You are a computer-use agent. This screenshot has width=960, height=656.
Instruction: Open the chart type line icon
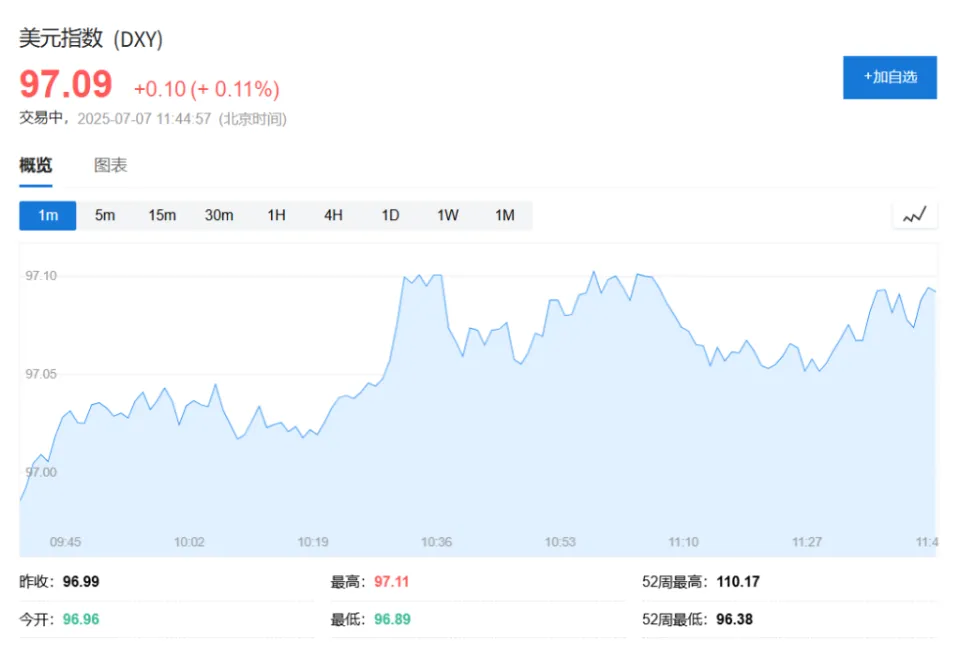[915, 215]
